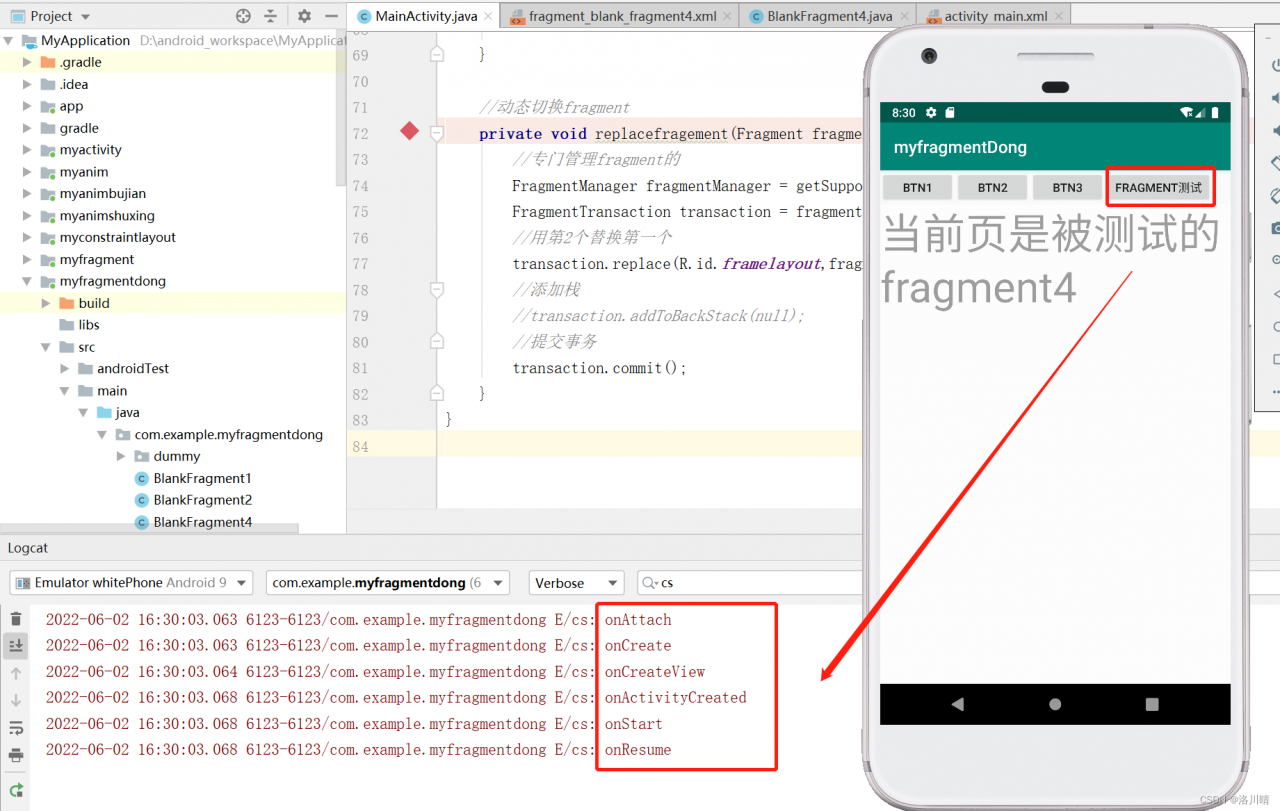Click the onResume log line
The image size is (1280, 811).
(x=359, y=750)
